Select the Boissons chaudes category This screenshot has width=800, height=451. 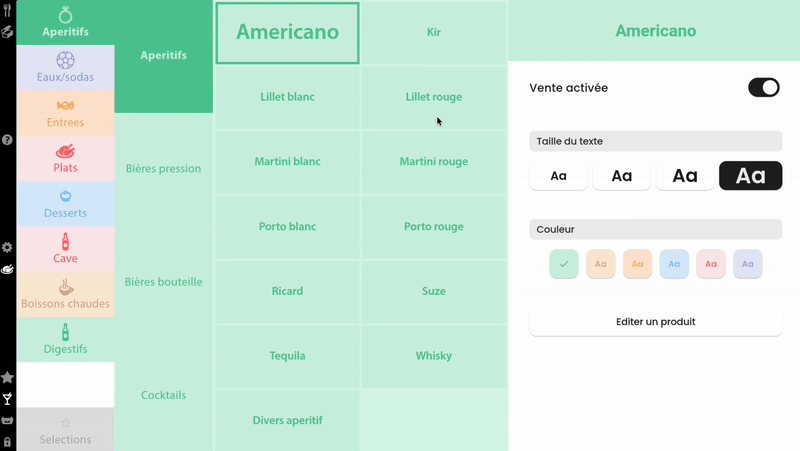(65, 294)
